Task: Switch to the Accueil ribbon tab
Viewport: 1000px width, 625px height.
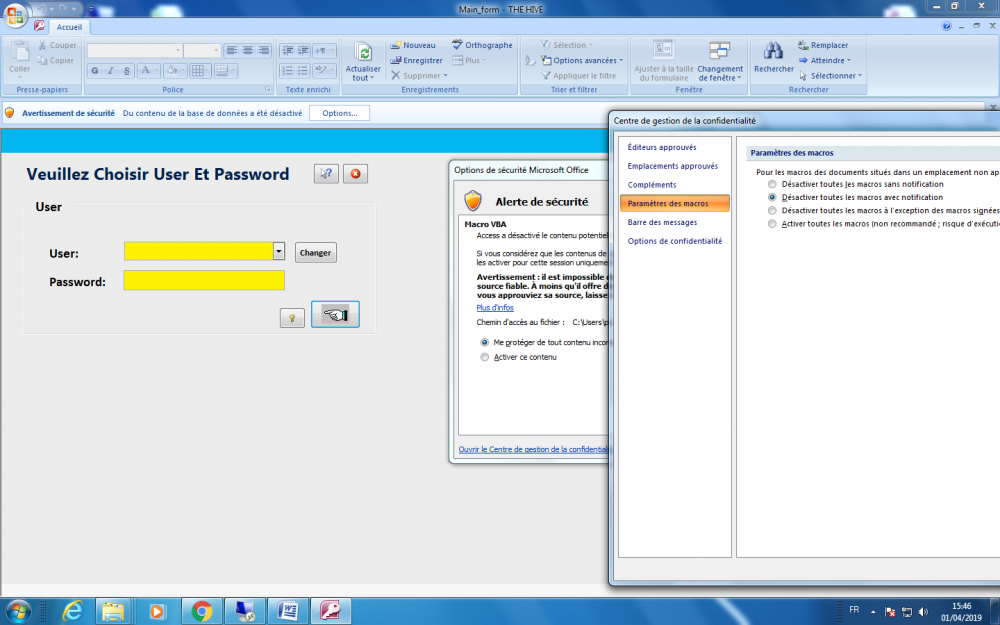Action: [x=69, y=27]
